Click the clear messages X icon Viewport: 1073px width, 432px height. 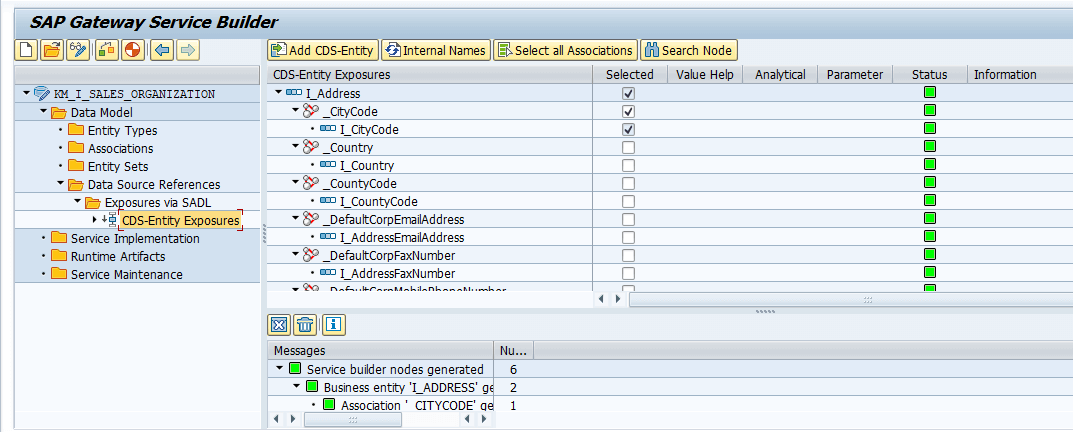[279, 325]
